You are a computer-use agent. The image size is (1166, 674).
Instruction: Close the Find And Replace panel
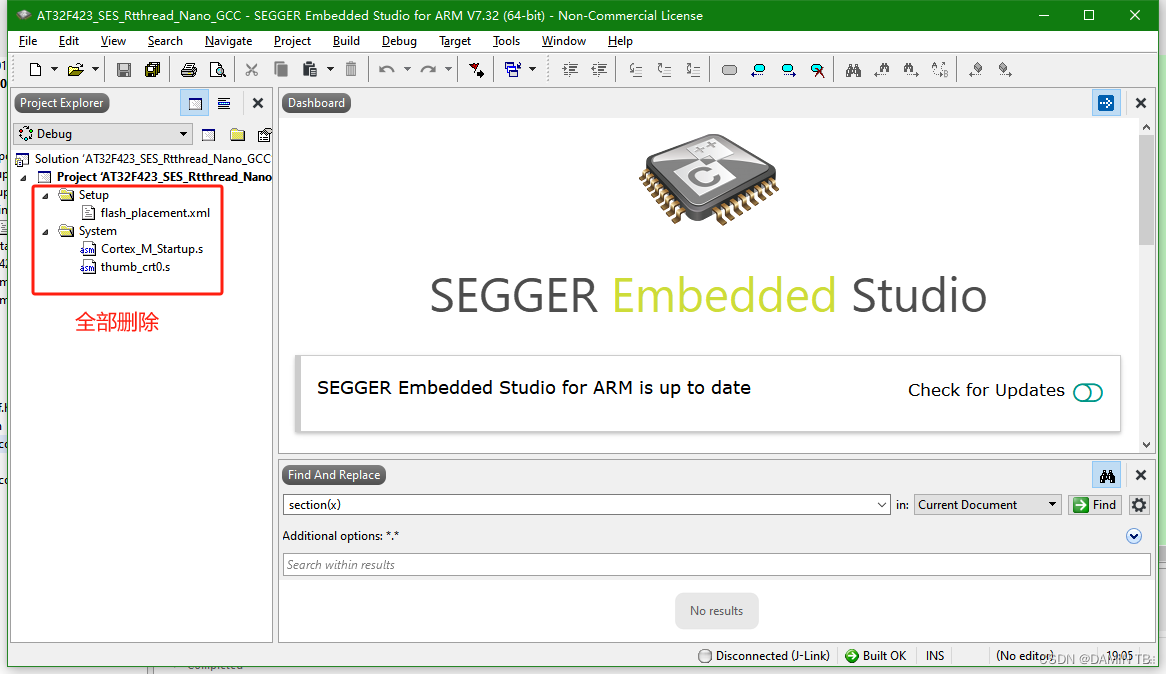1141,475
